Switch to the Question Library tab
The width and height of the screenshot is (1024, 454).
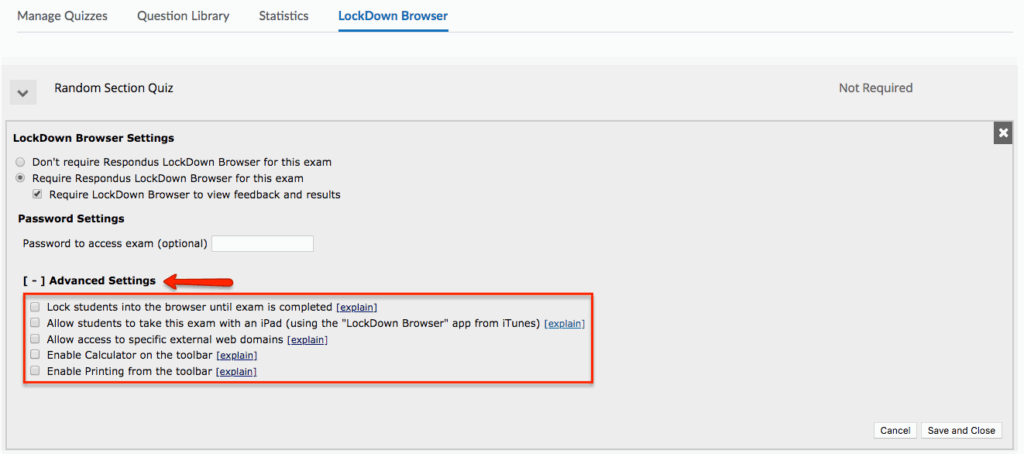tap(183, 16)
